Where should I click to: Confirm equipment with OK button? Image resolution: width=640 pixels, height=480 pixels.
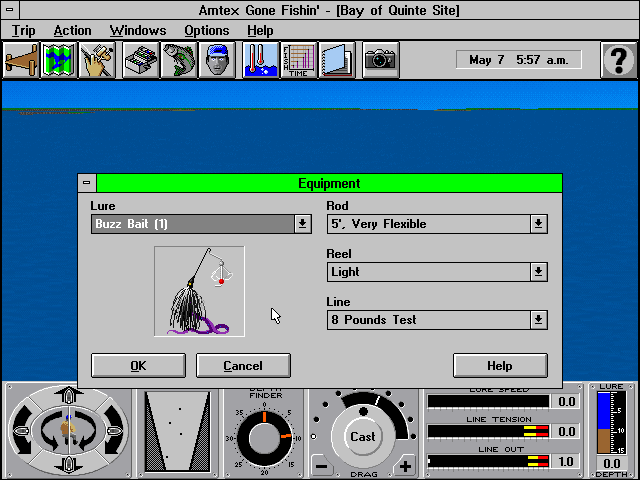(x=138, y=366)
